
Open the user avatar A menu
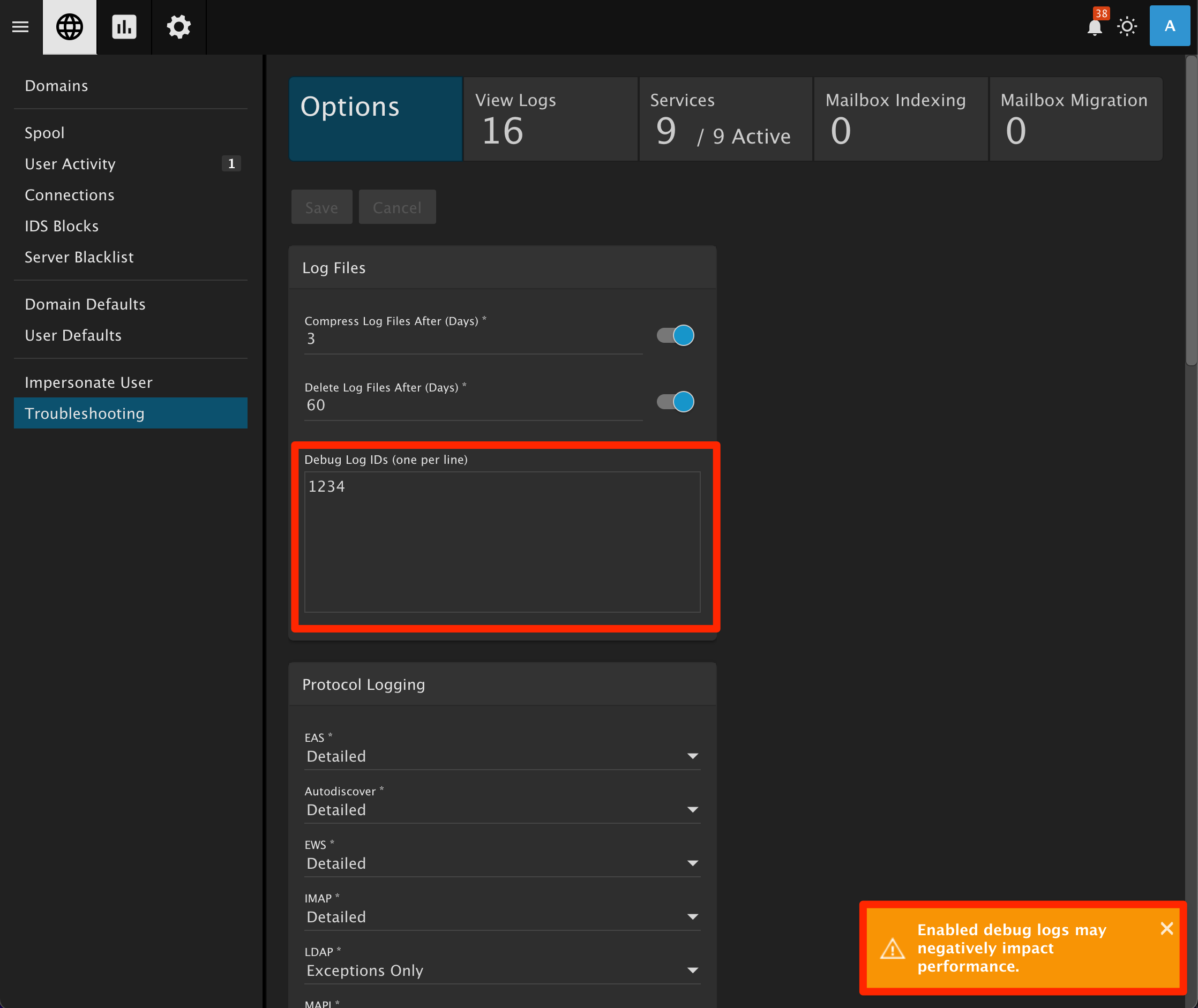[1169, 26]
